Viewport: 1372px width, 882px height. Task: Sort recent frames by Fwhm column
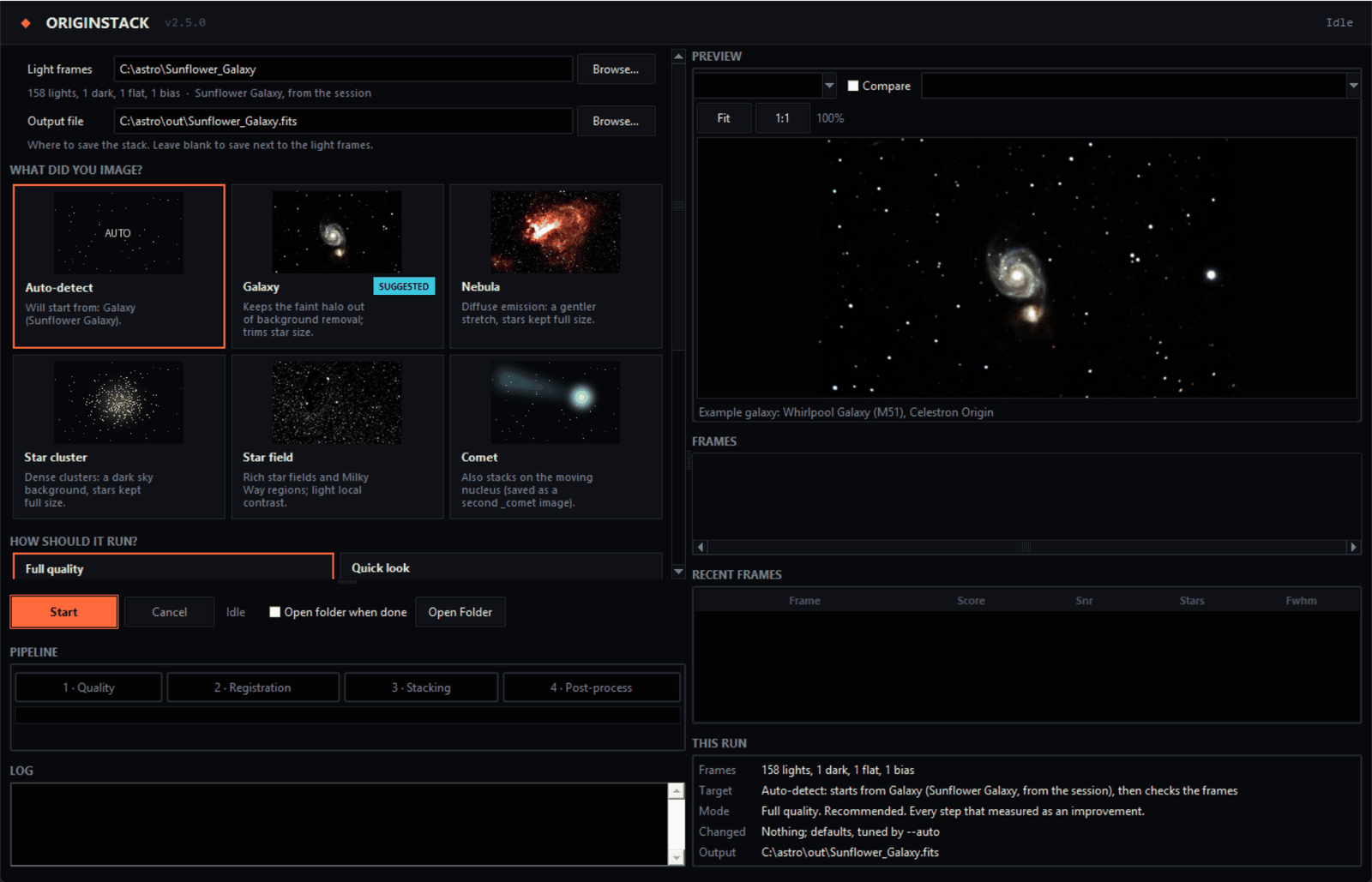[1301, 601]
